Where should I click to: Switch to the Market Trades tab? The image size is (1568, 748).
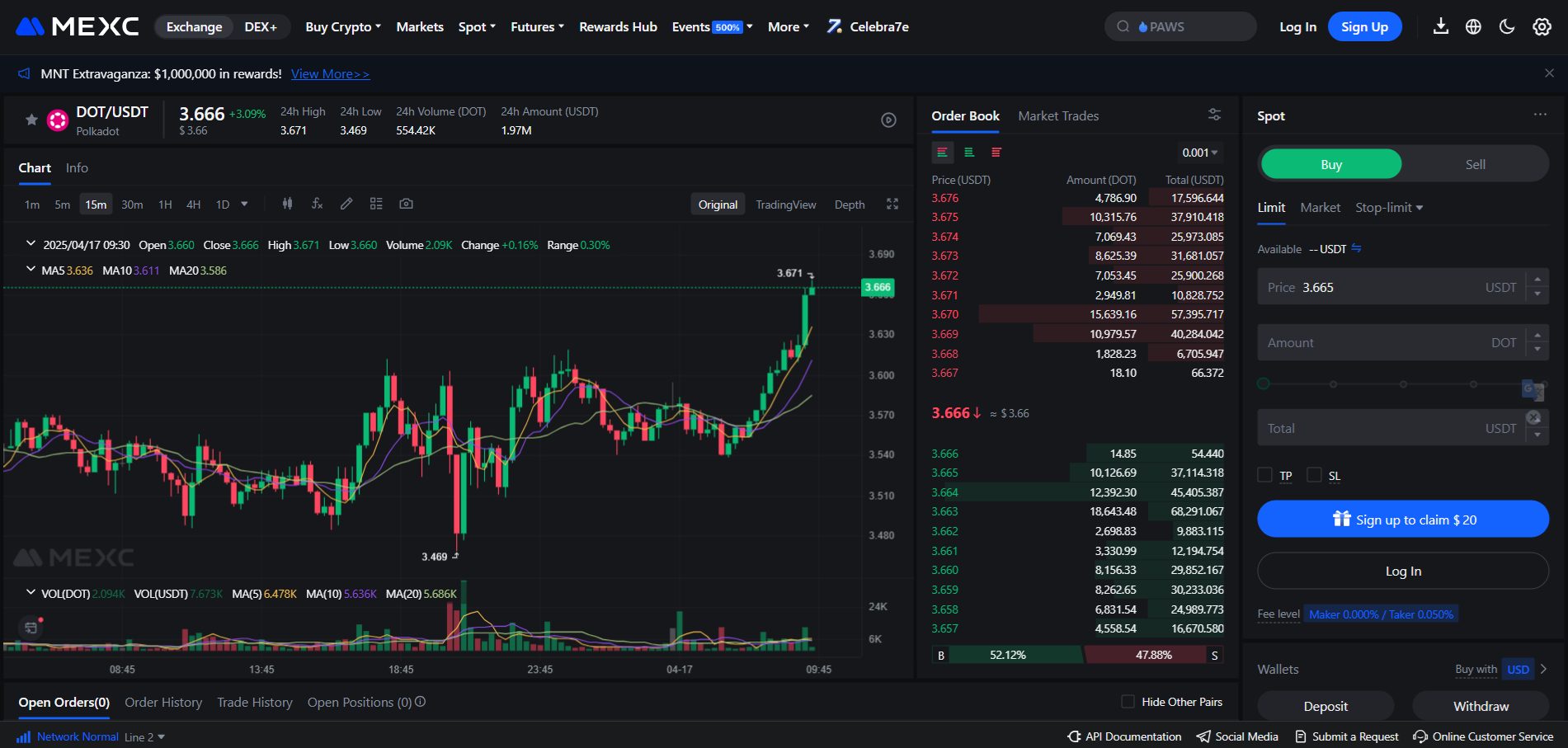coord(1058,116)
